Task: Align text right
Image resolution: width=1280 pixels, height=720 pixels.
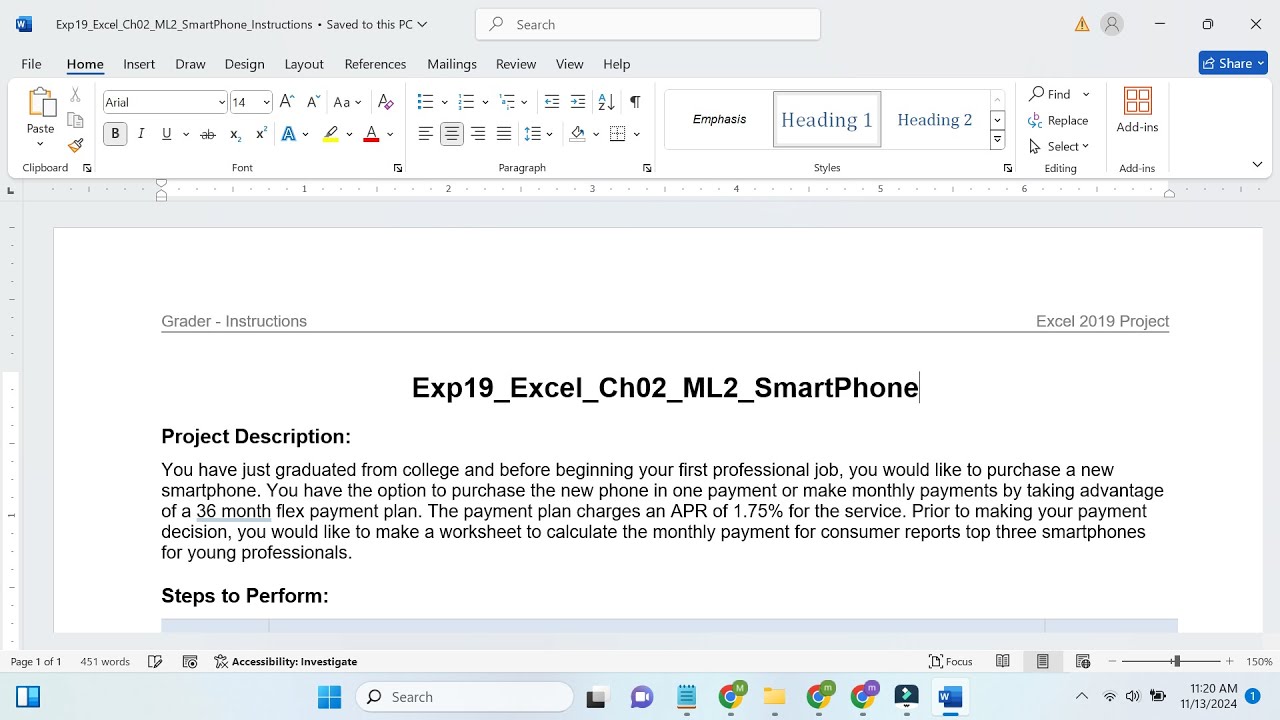Action: click(x=478, y=134)
